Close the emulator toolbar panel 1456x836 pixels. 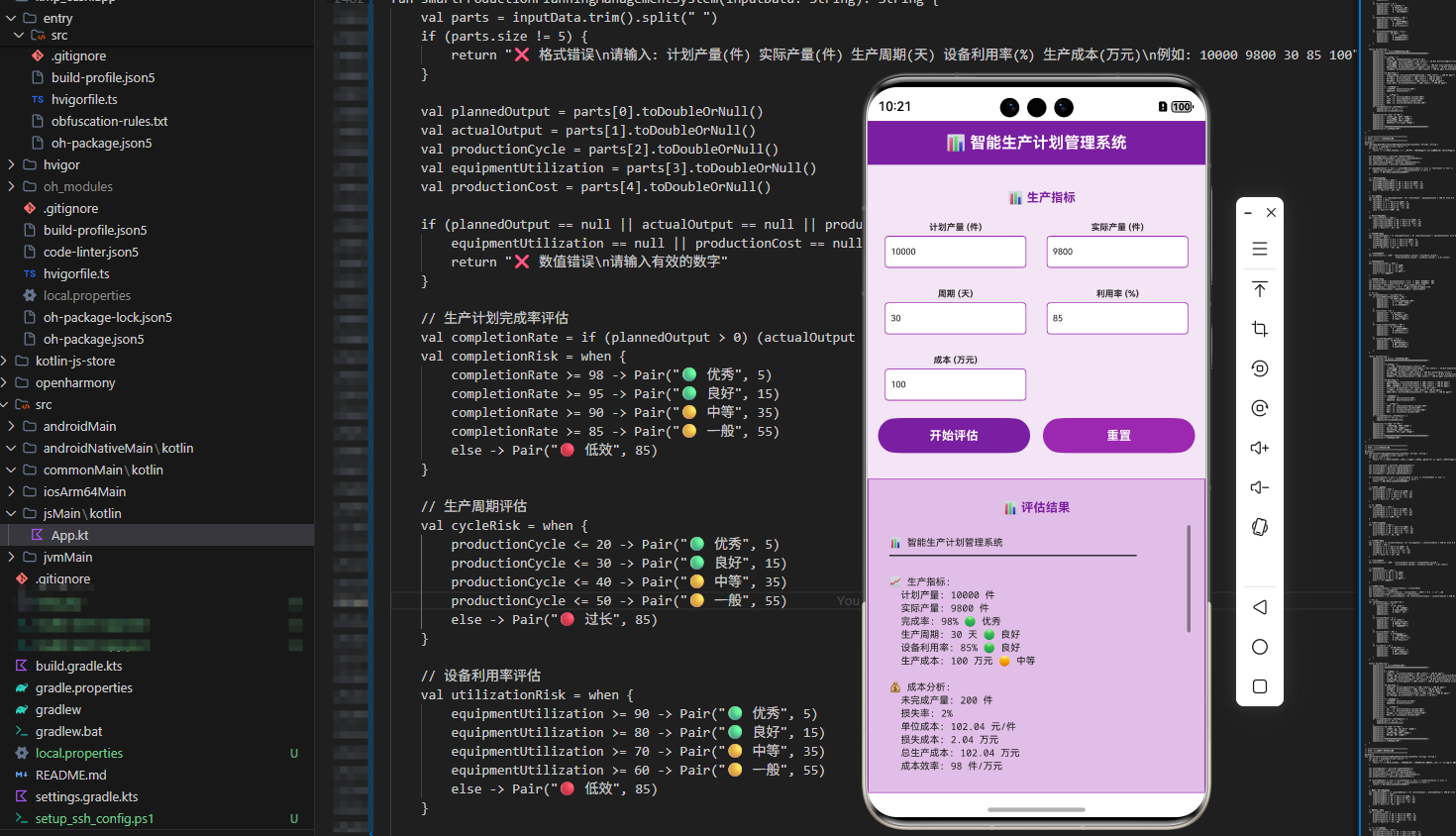pos(1272,213)
